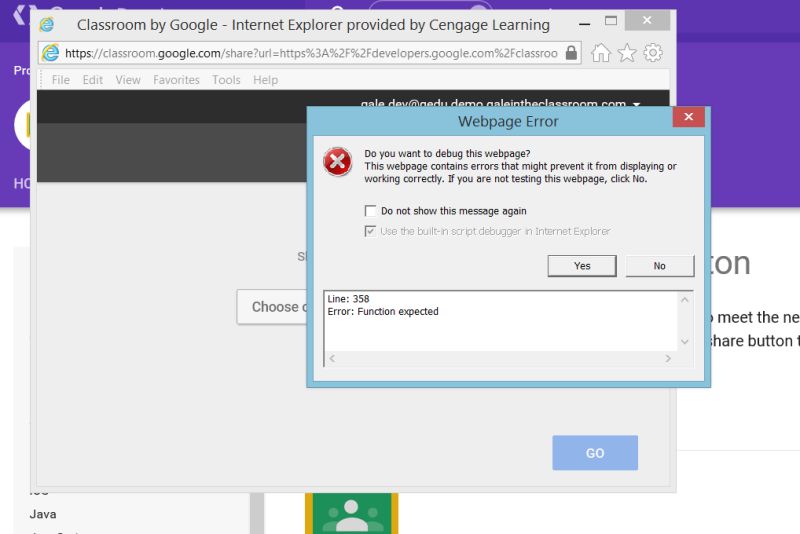Image resolution: width=800 pixels, height=534 pixels.
Task: Close the Classroom by Google IE window
Action: coord(647,20)
